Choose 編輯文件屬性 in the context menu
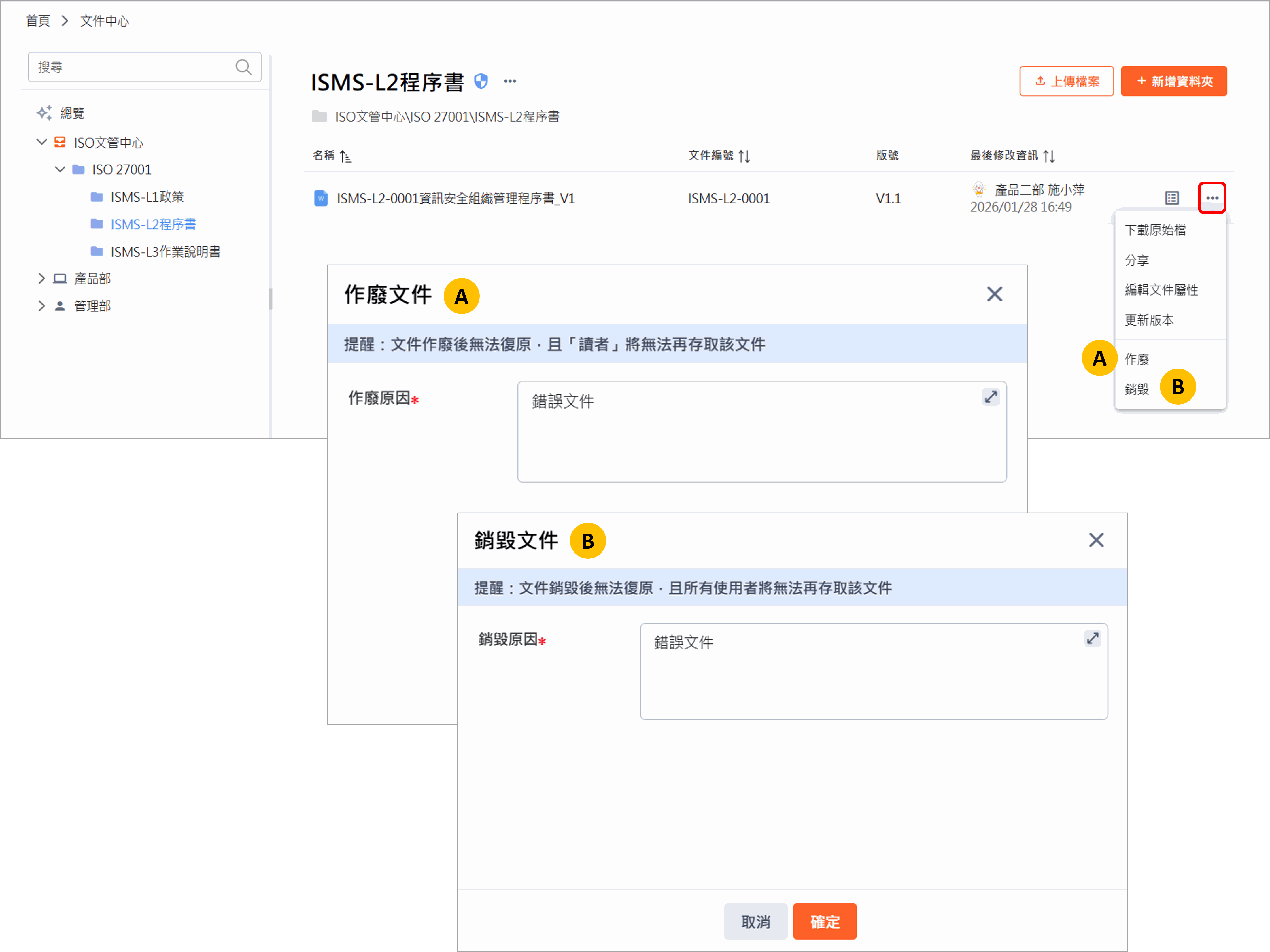This screenshot has height=952, width=1270. [1161, 290]
